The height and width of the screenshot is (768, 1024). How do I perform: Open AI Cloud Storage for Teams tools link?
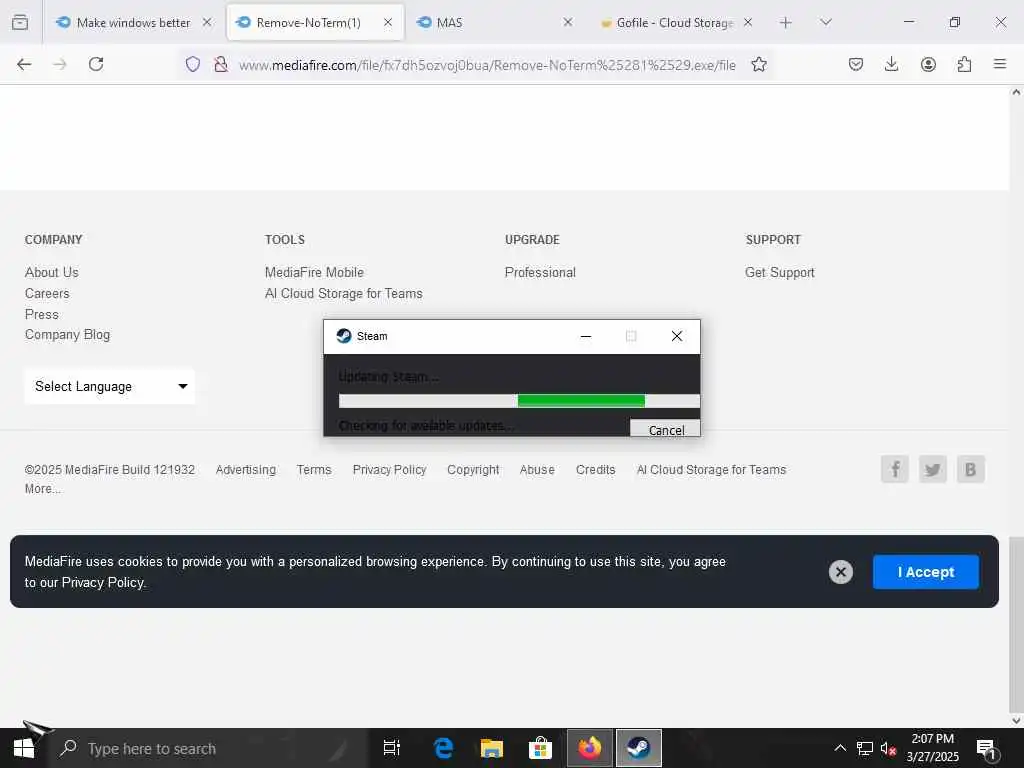[x=344, y=293]
